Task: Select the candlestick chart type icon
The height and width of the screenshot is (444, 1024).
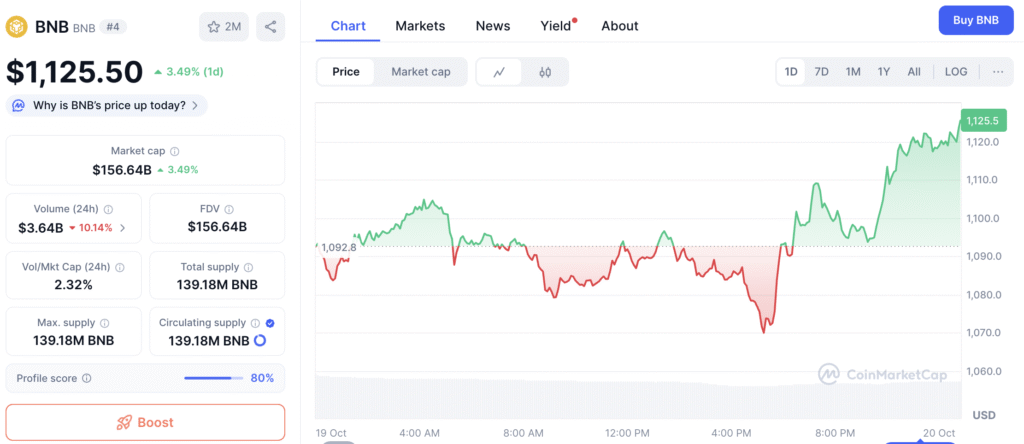Action: tap(545, 72)
